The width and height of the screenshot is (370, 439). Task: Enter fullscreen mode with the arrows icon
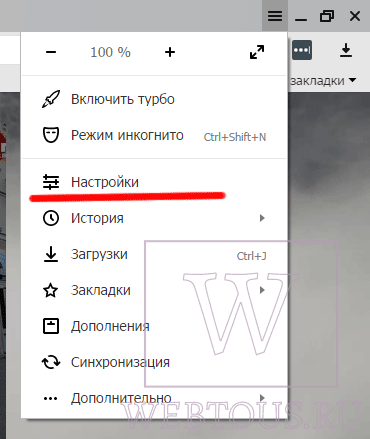(257, 52)
